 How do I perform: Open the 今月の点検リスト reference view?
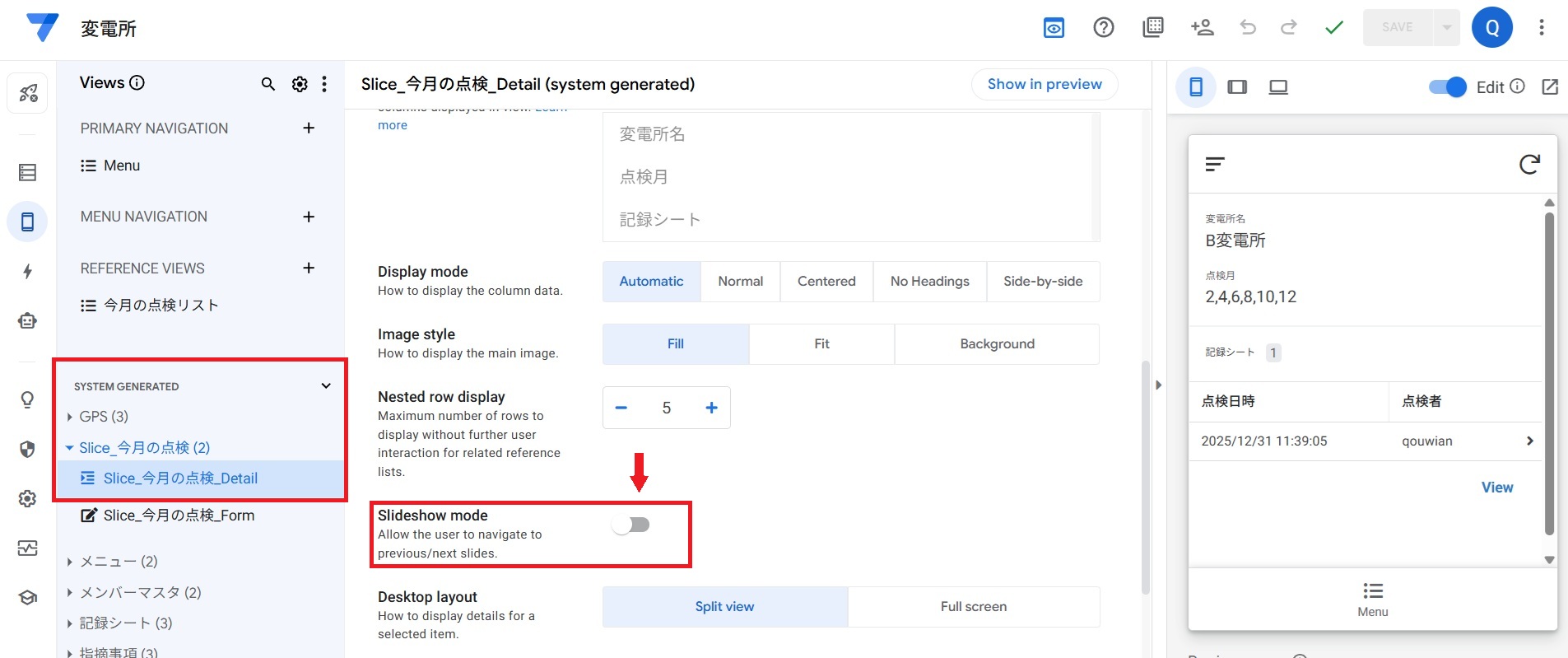pyautogui.click(x=161, y=306)
